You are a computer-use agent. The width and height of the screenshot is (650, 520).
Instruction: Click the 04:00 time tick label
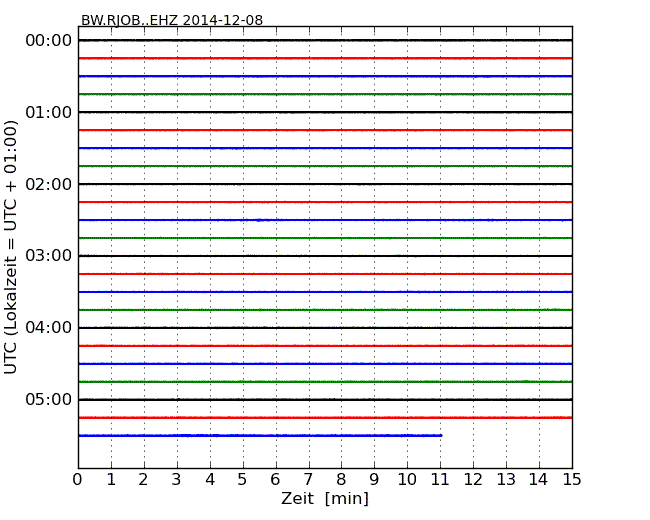(49, 328)
